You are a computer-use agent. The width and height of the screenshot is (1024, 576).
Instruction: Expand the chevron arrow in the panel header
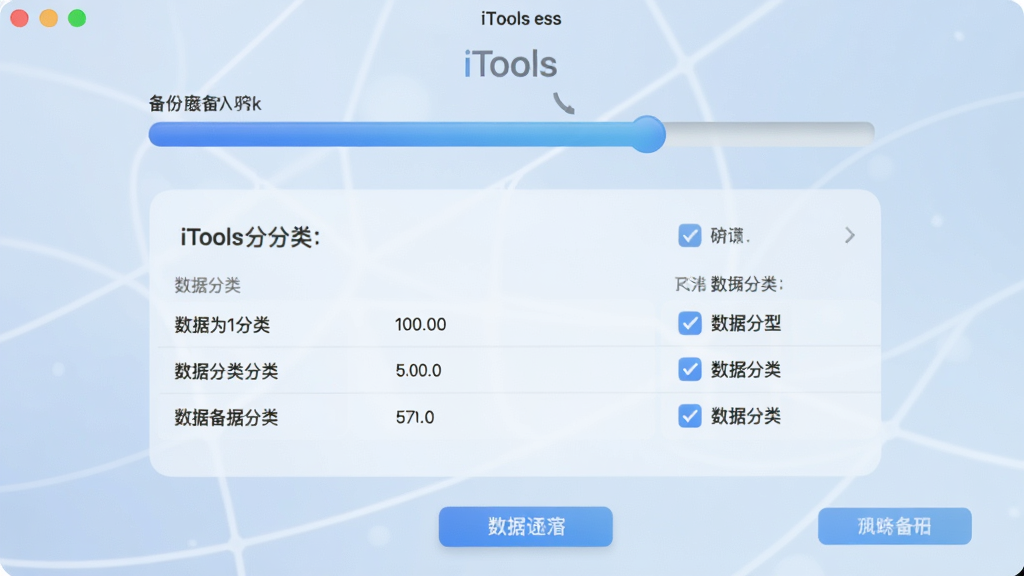click(850, 236)
